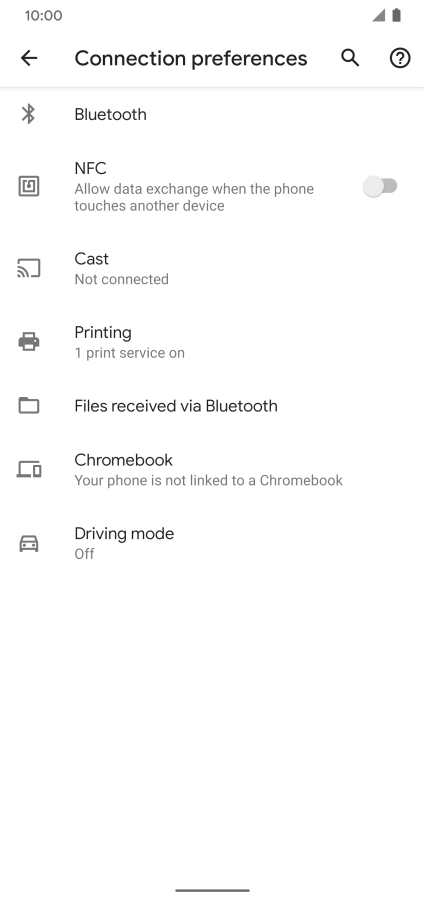Tap the Chromebook devices icon
Viewport: 425px width, 898px height.
29,470
